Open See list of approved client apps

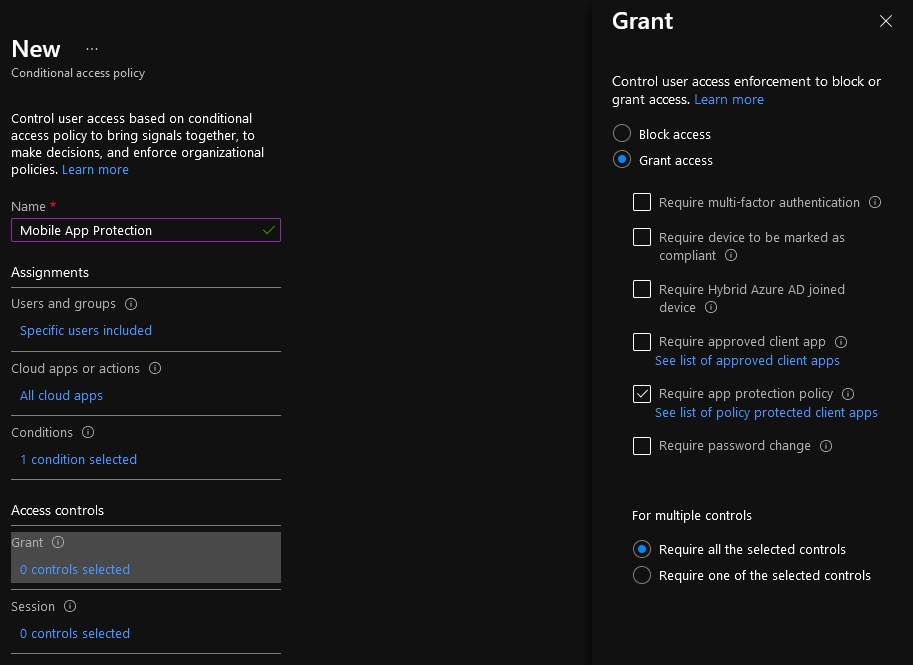[747, 361]
